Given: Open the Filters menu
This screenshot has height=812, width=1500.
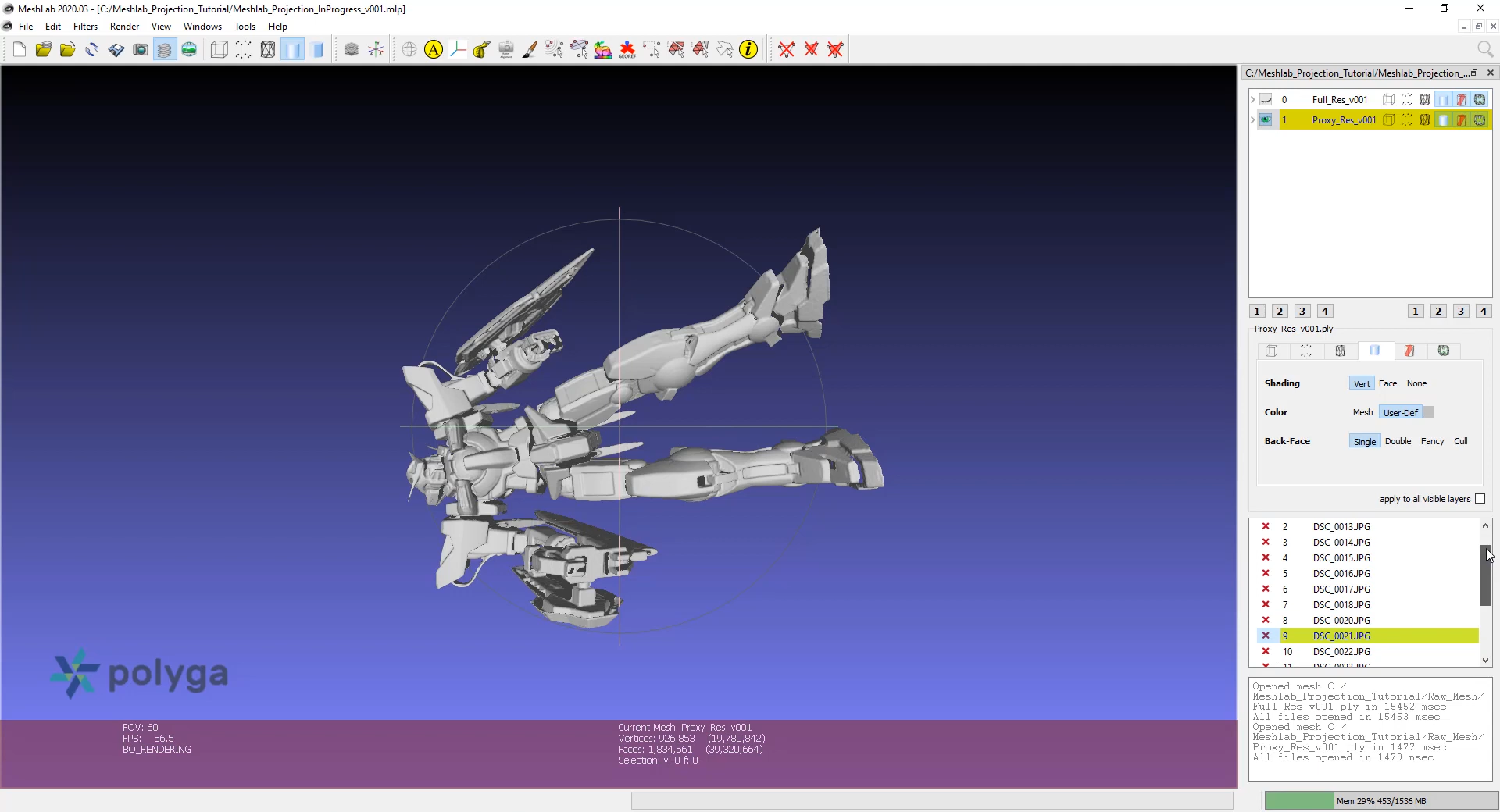Looking at the screenshot, I should pyautogui.click(x=85, y=27).
